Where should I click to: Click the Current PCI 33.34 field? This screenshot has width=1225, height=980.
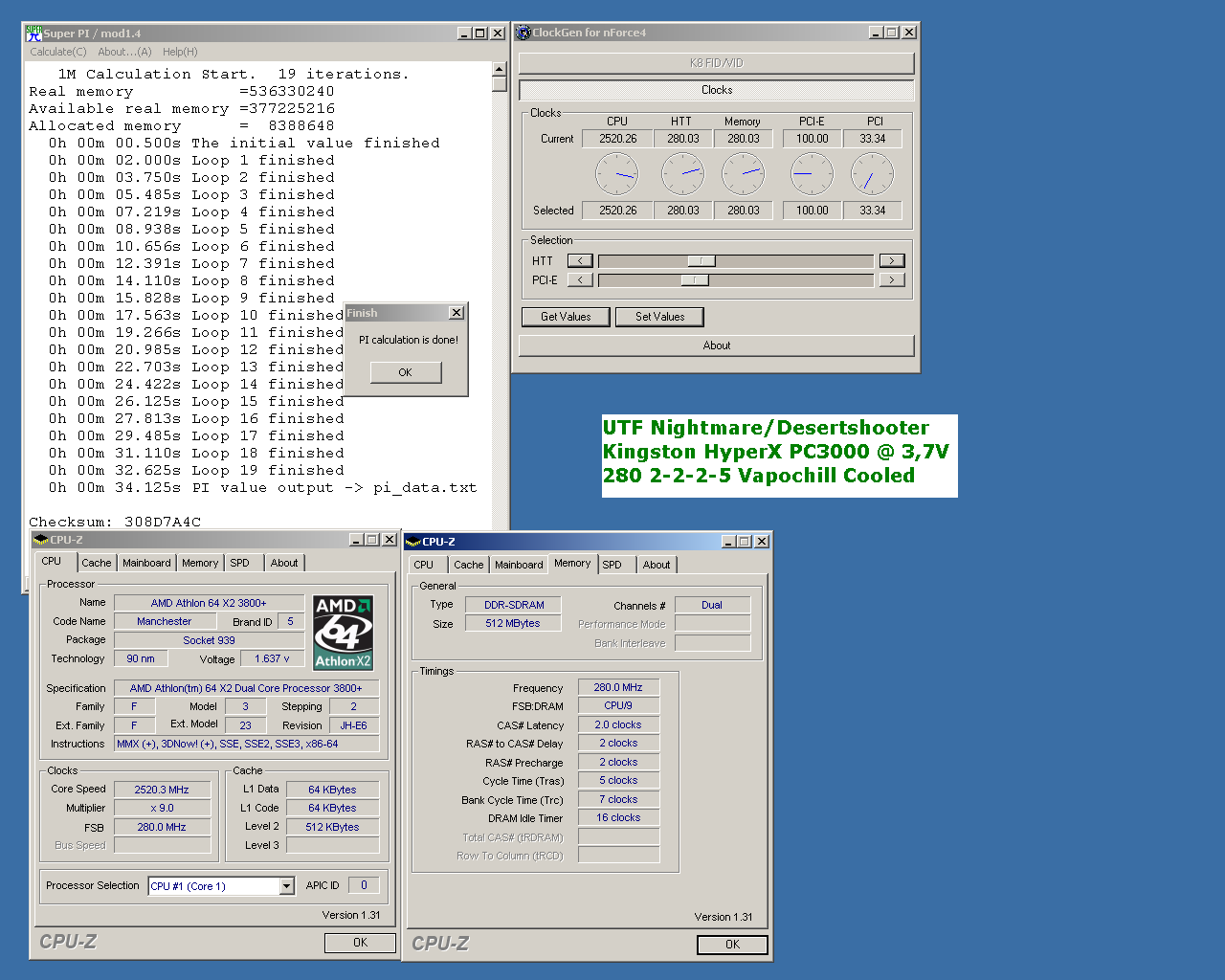(x=873, y=139)
